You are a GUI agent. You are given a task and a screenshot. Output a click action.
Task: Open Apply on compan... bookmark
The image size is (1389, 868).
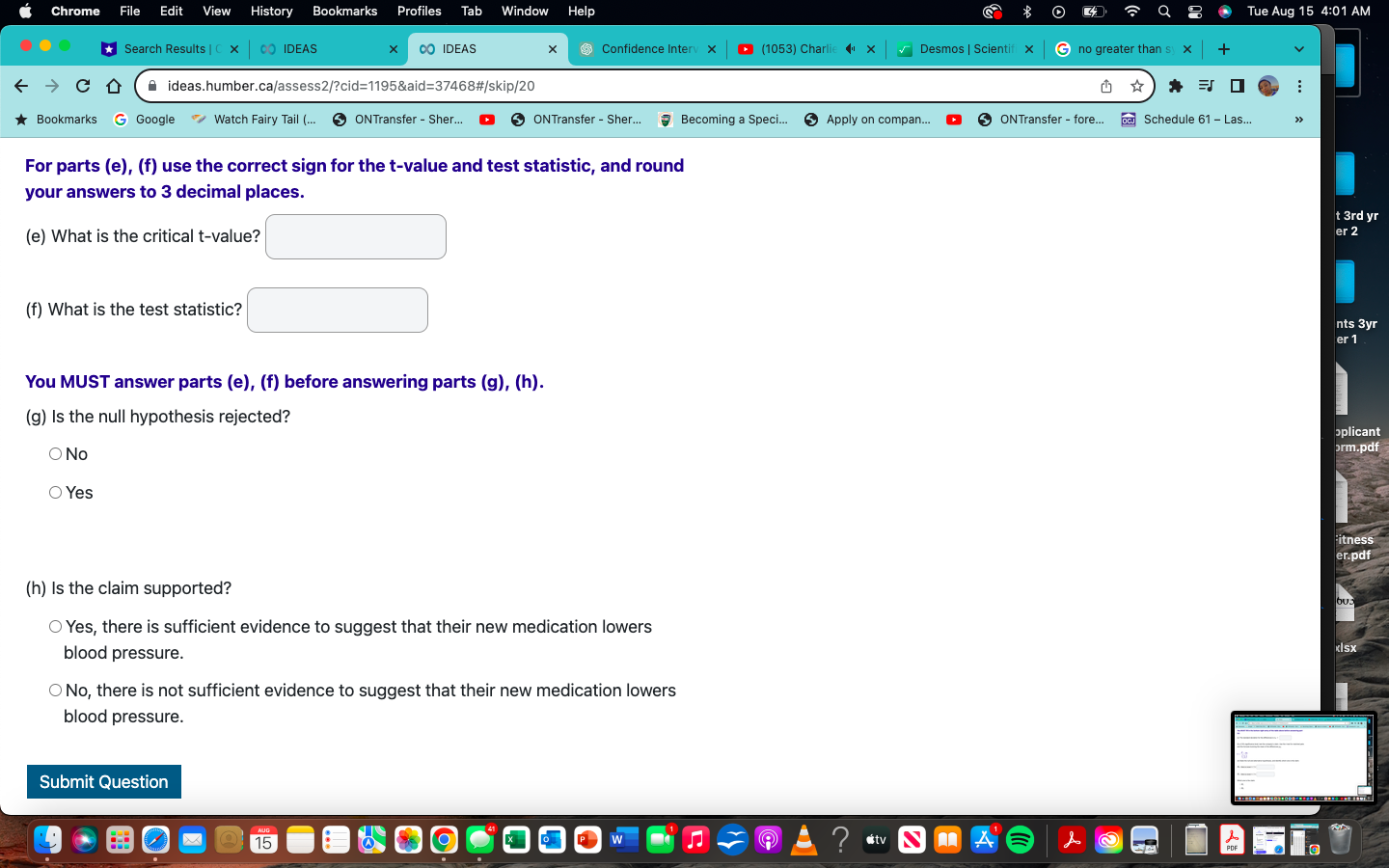point(867,120)
